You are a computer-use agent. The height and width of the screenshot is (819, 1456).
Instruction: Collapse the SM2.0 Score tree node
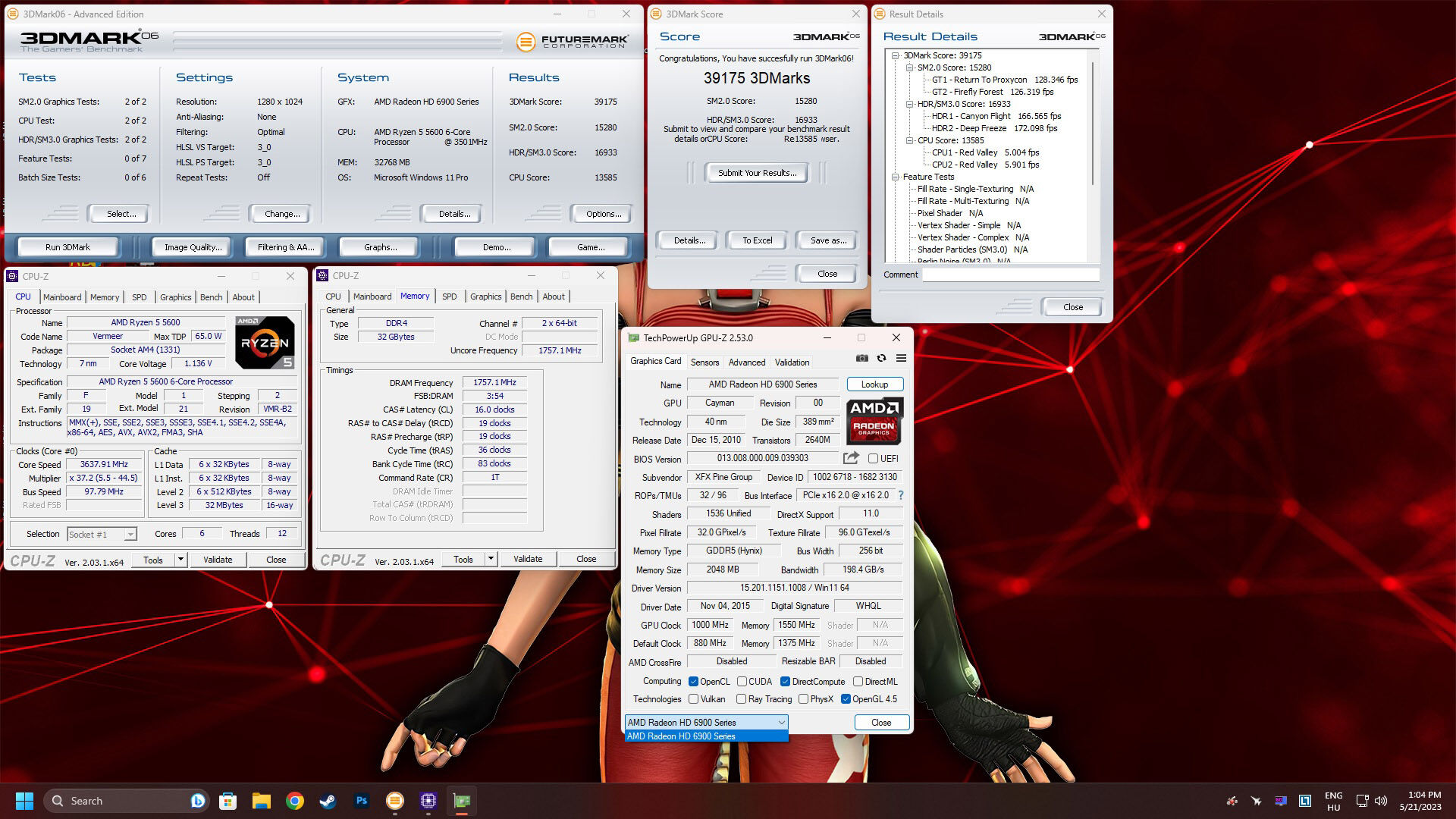point(910,67)
